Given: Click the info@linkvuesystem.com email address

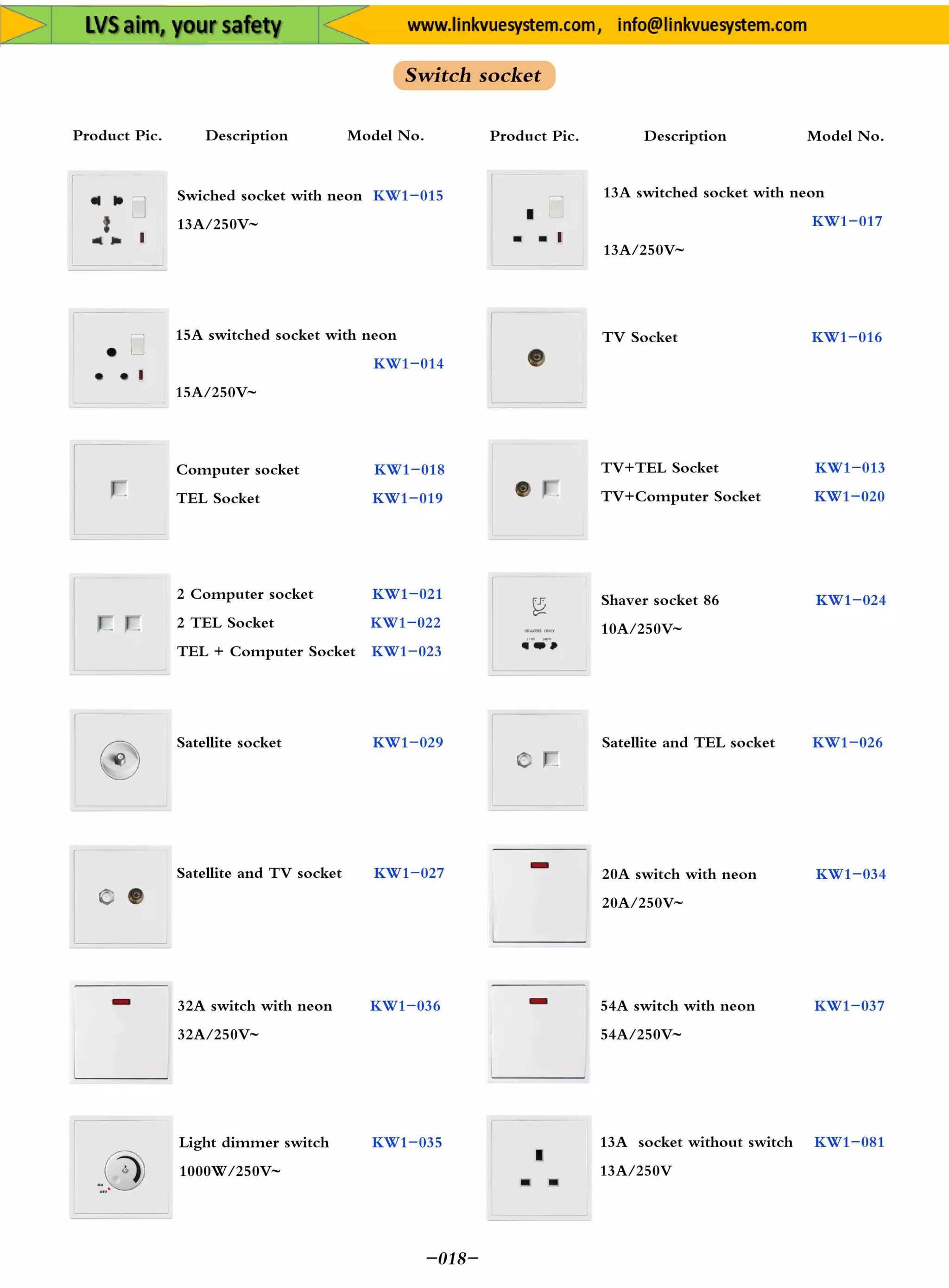Looking at the screenshot, I should [x=712, y=25].
